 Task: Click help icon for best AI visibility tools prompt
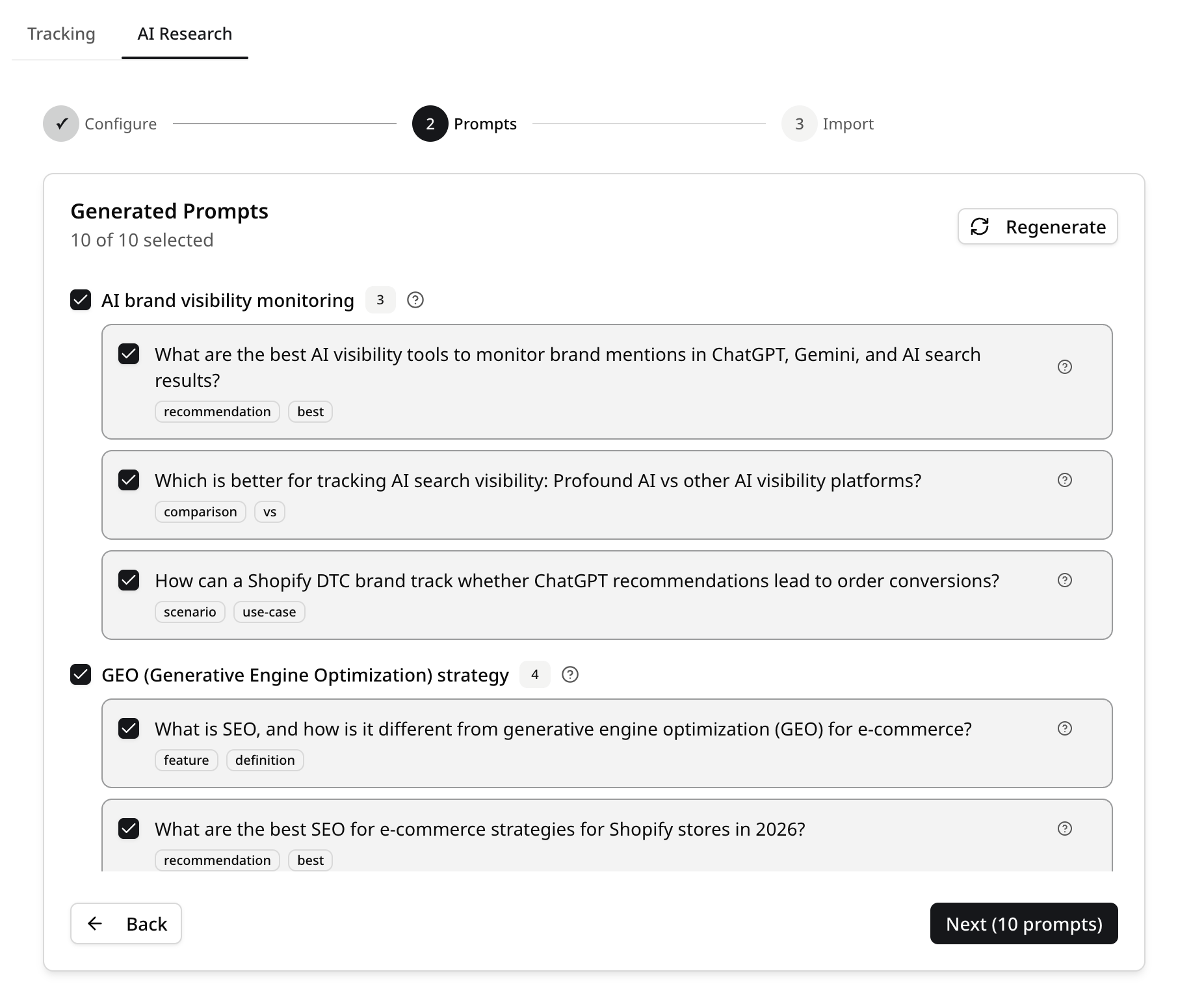(x=1064, y=367)
